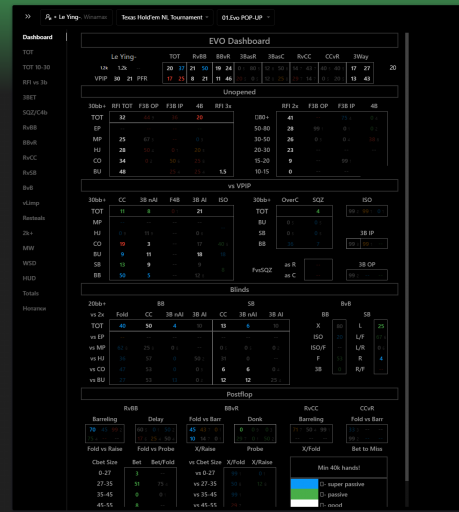This screenshot has height=512, width=459.
Task: Click the Min 40k hands! notice
Action: coord(339,468)
